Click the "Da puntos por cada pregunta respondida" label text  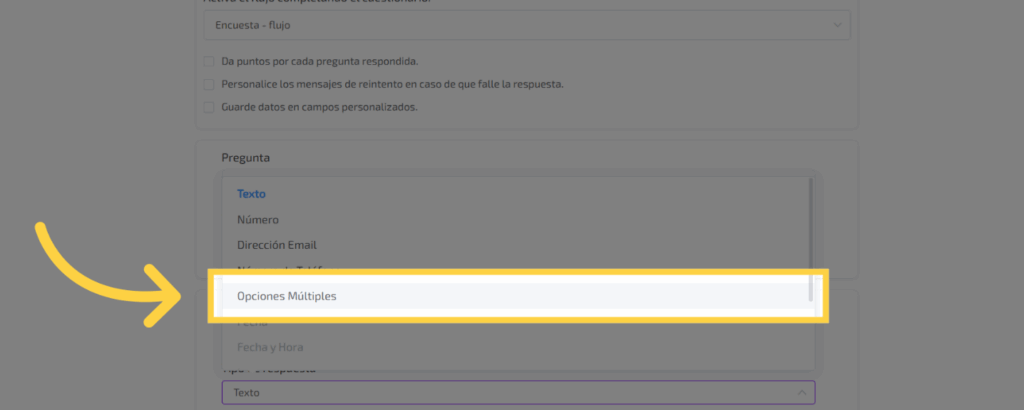coord(320,62)
